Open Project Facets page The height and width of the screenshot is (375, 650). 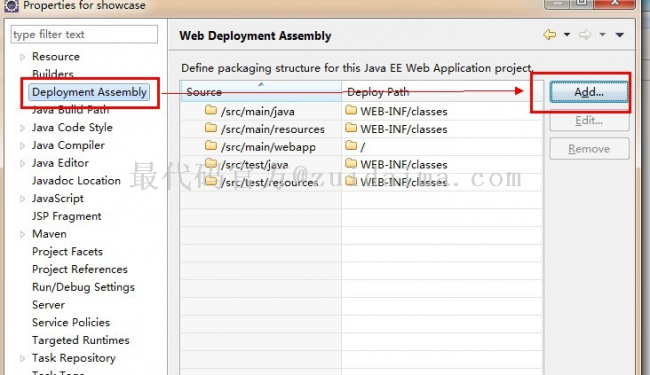coord(68,252)
